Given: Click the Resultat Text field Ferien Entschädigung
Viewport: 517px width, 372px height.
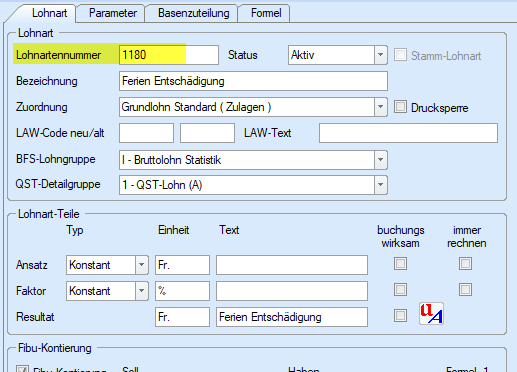Looking at the screenshot, I should click(x=292, y=317).
